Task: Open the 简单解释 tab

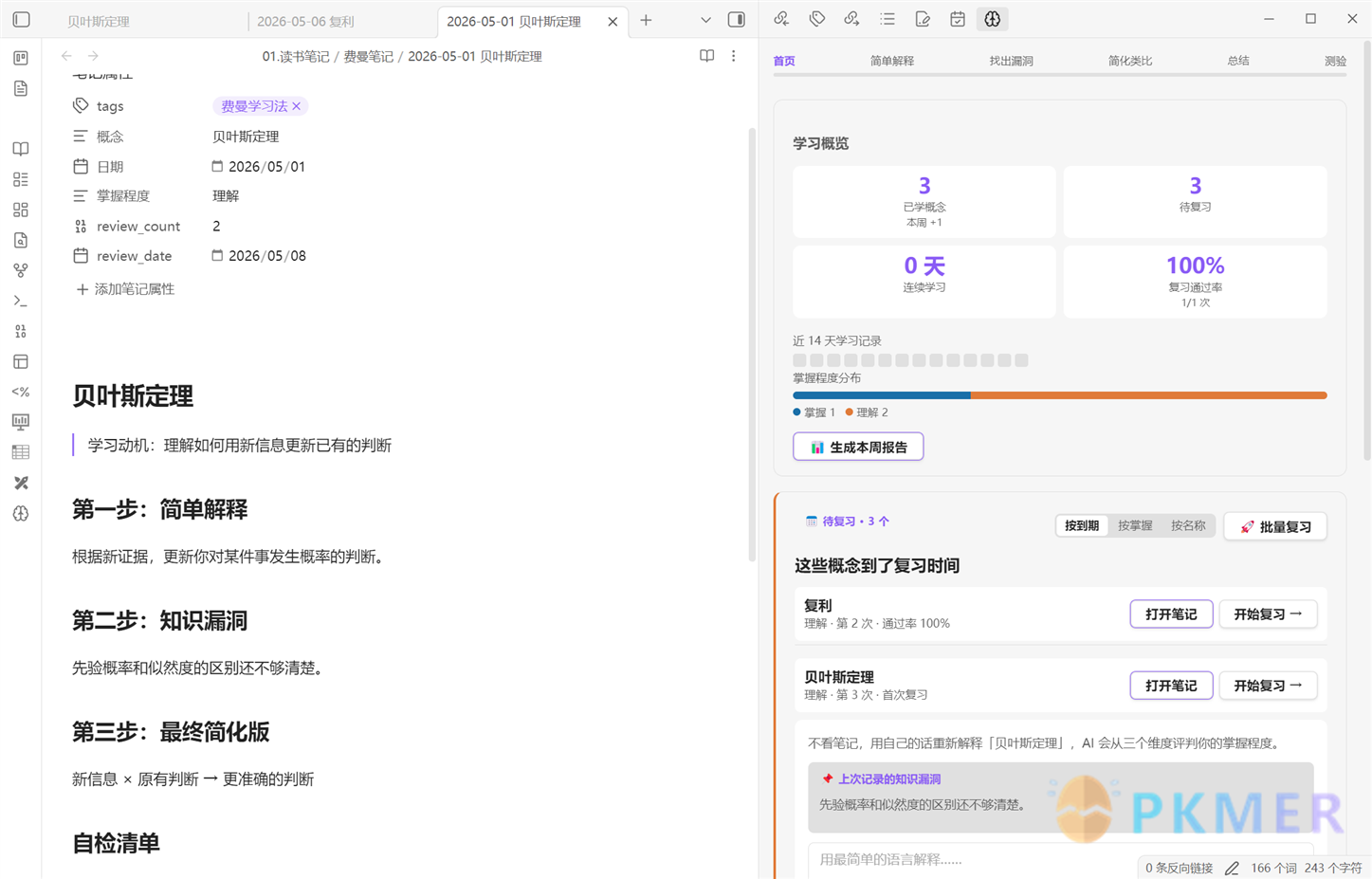Action: 892,61
